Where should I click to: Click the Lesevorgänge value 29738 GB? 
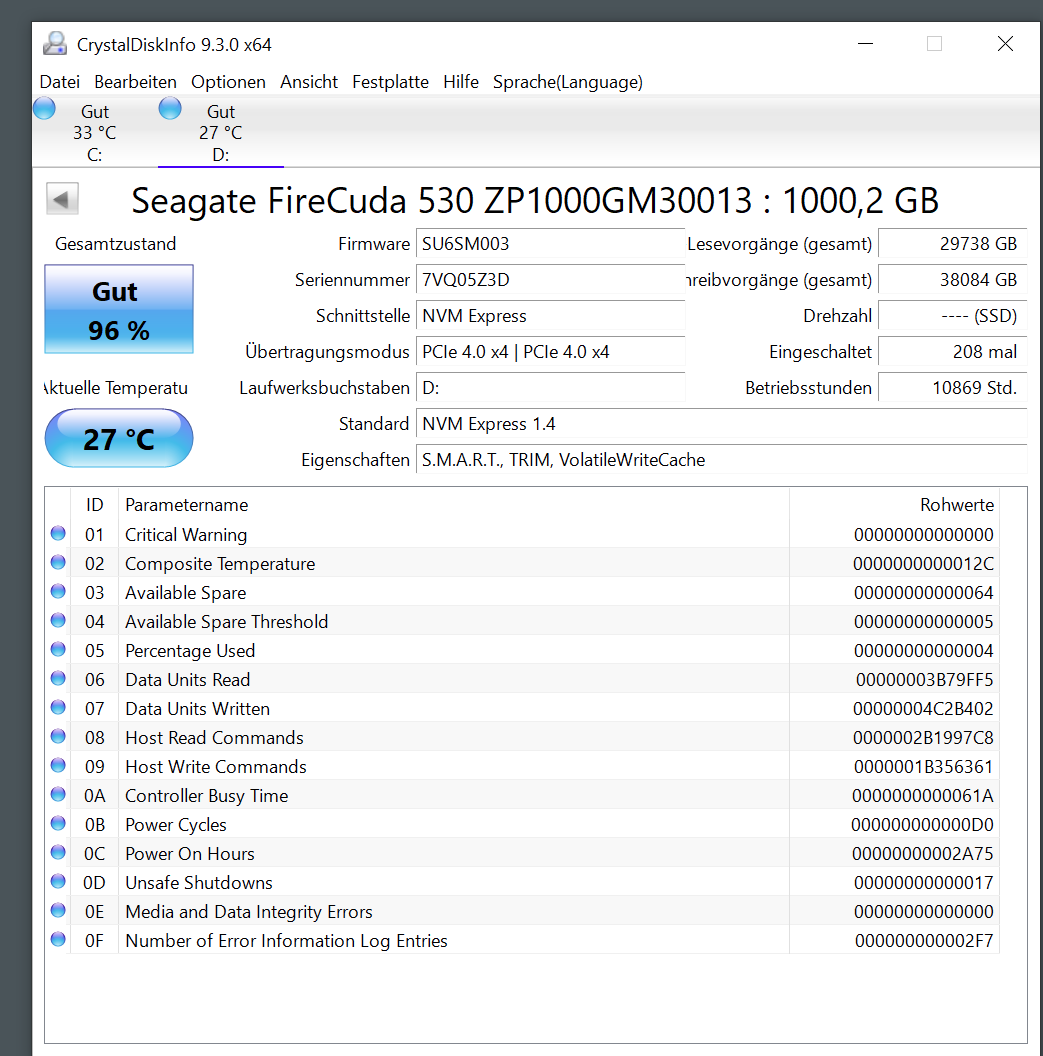953,244
